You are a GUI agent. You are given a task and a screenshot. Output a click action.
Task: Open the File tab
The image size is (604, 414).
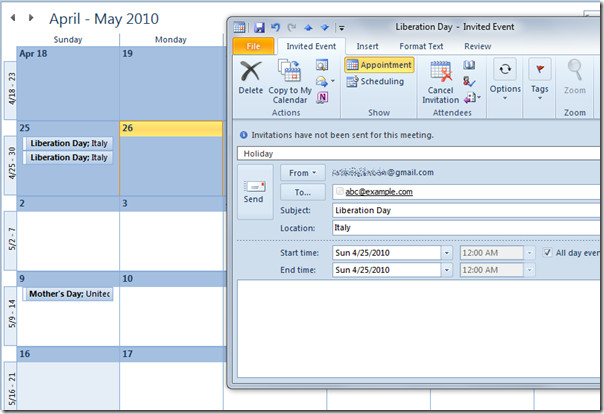tap(253, 46)
